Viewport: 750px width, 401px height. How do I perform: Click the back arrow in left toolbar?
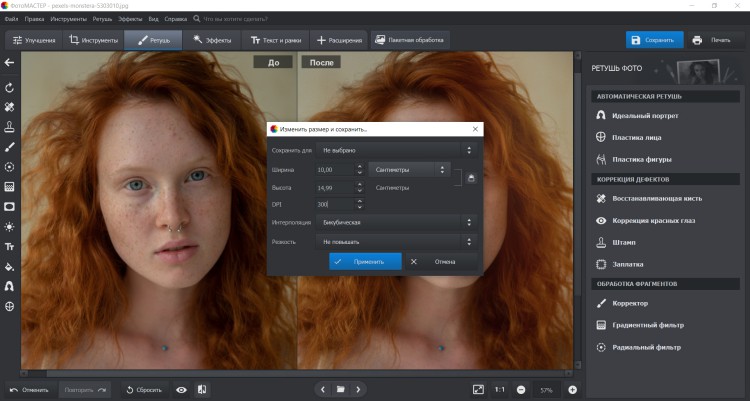(x=9, y=63)
